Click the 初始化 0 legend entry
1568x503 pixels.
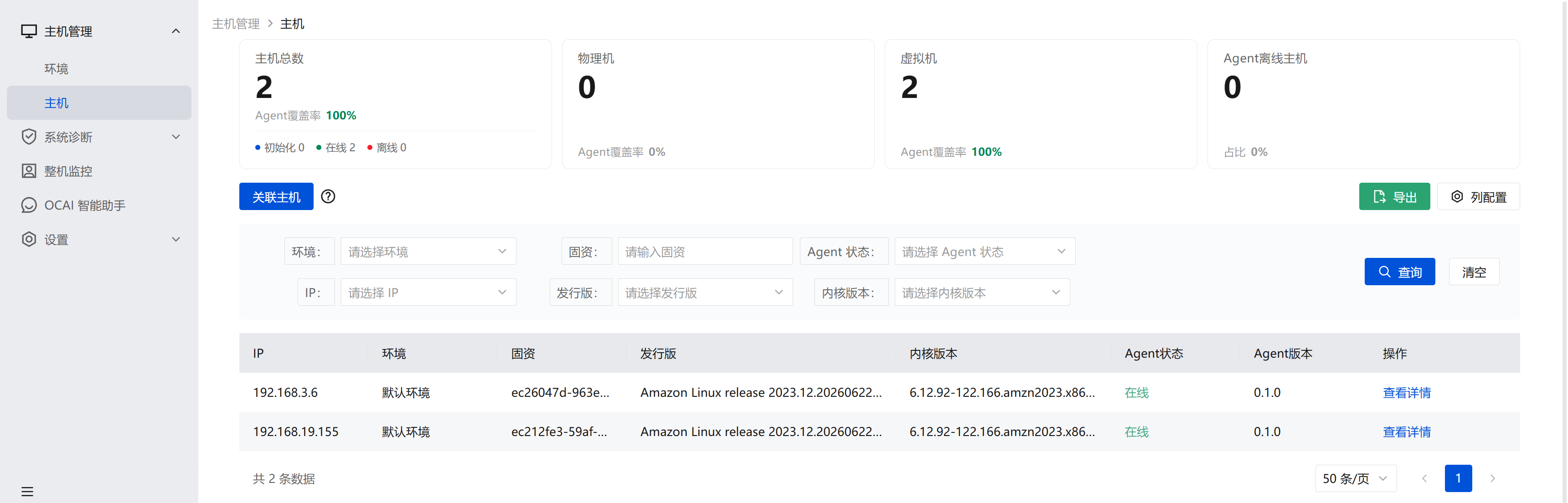point(279,148)
